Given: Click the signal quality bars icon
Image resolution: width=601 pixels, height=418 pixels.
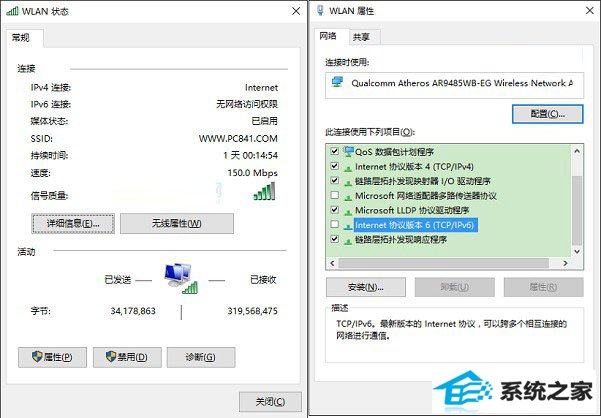Looking at the screenshot, I should (264, 191).
